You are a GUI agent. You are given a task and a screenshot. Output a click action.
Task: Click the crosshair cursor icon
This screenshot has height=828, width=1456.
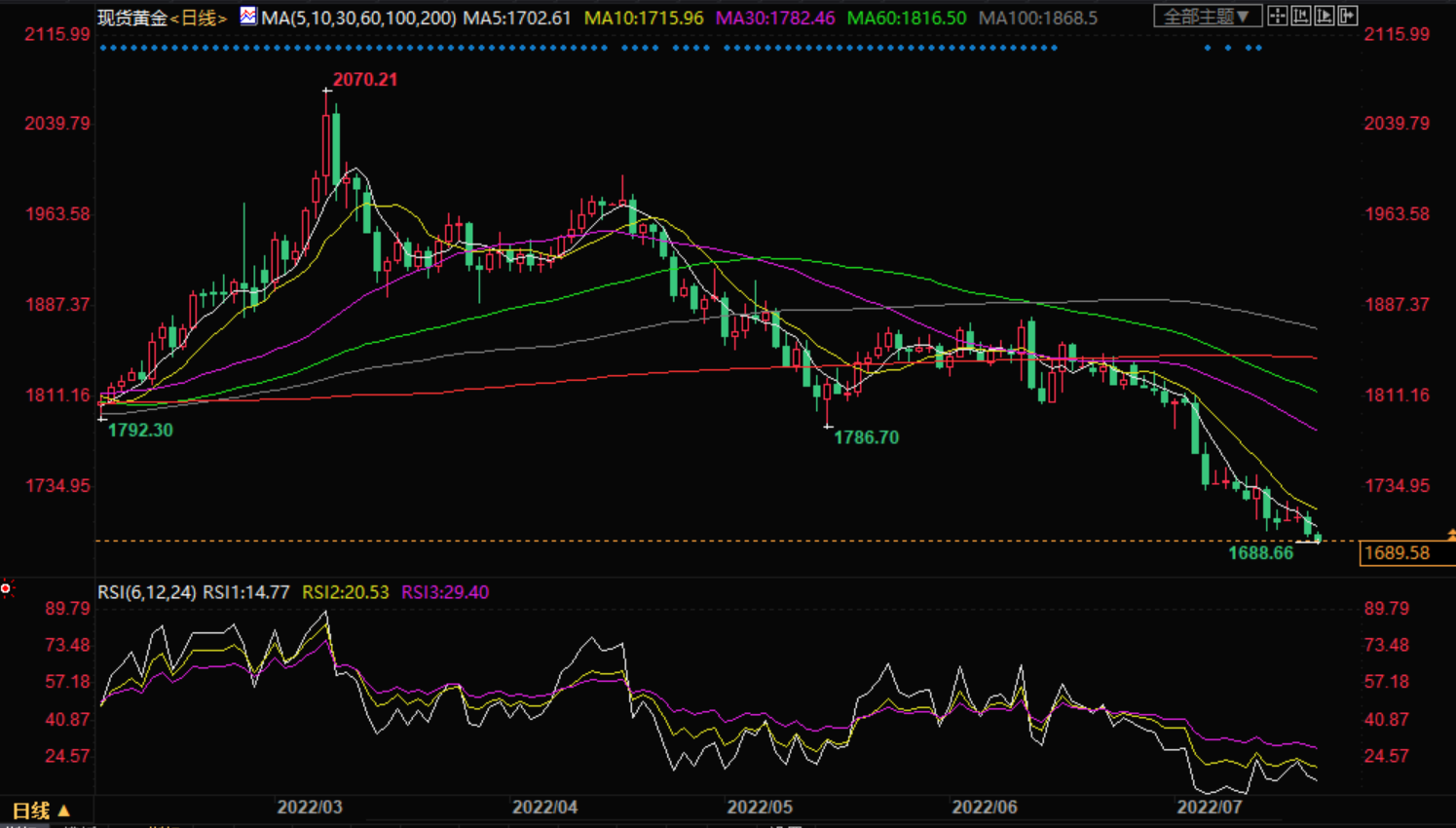click(x=1277, y=16)
